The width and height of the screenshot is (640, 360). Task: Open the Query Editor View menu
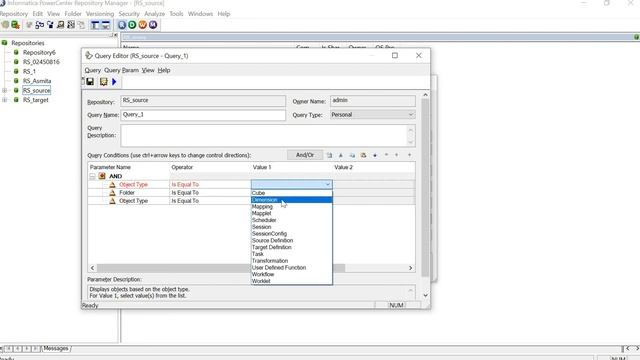pyautogui.click(x=148, y=70)
